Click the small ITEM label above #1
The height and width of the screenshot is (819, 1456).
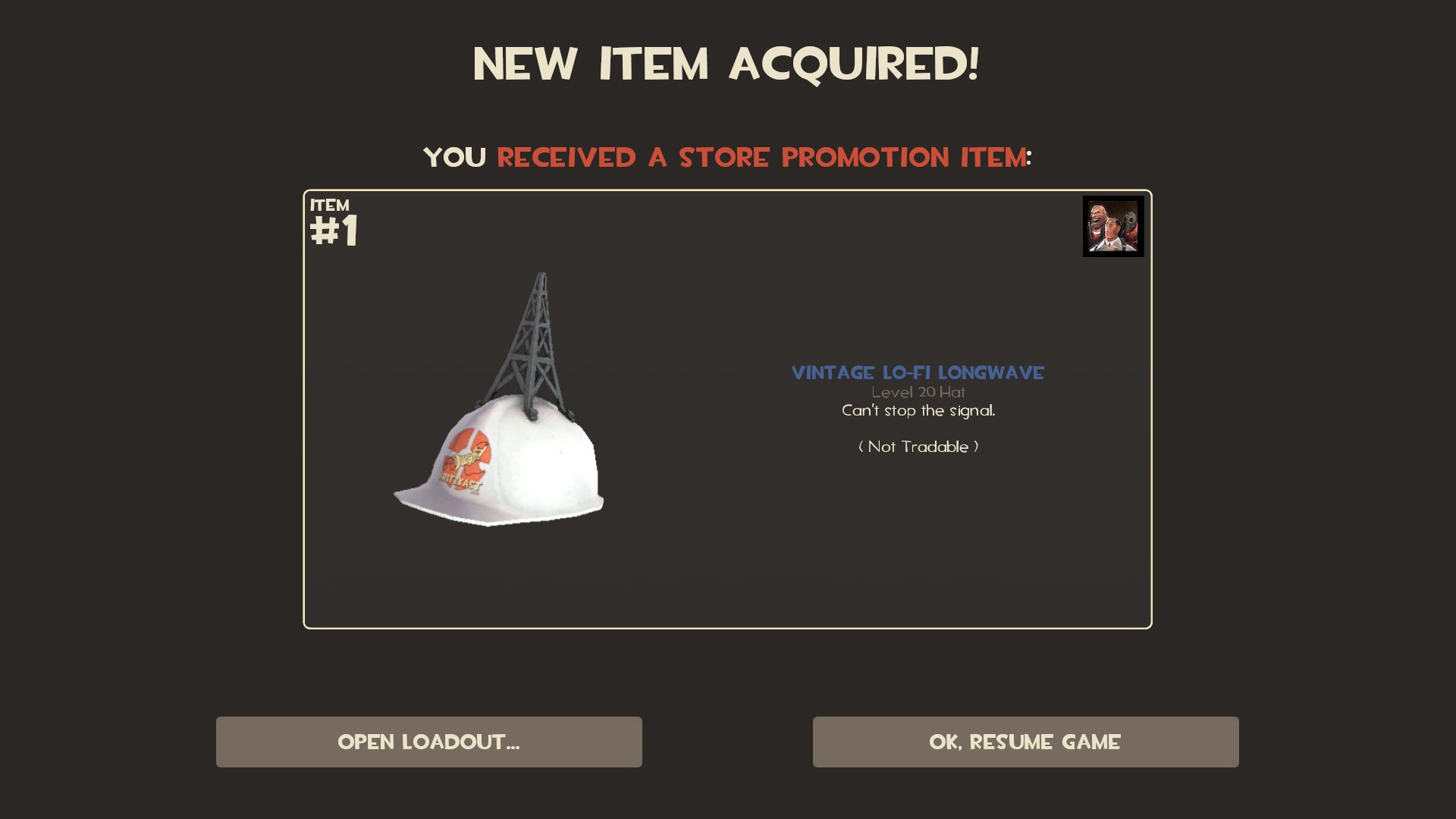[330, 205]
